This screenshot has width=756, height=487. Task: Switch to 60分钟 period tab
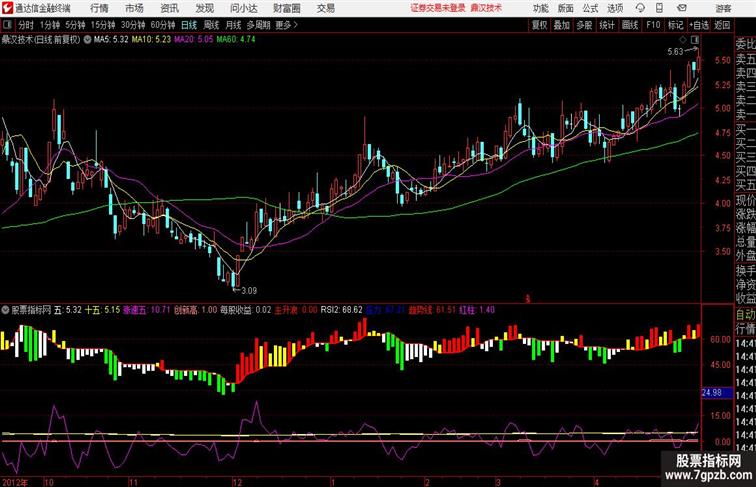(162, 25)
